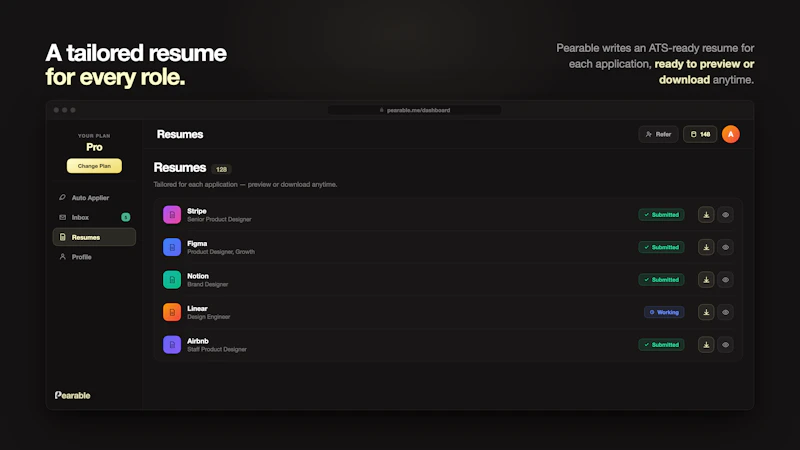
Task: Open the orange user avatar A
Action: 731,134
